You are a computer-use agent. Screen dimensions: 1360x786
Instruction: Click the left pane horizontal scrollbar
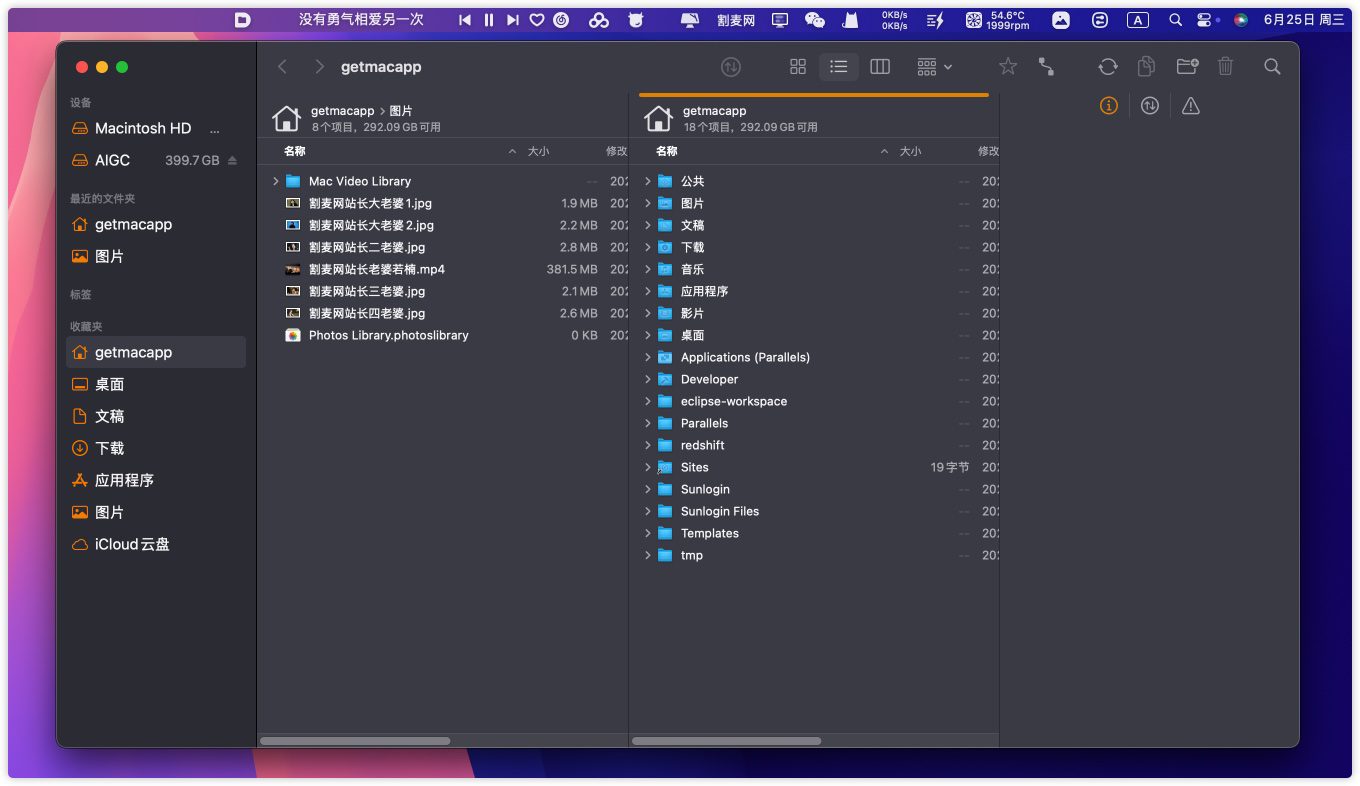355,741
